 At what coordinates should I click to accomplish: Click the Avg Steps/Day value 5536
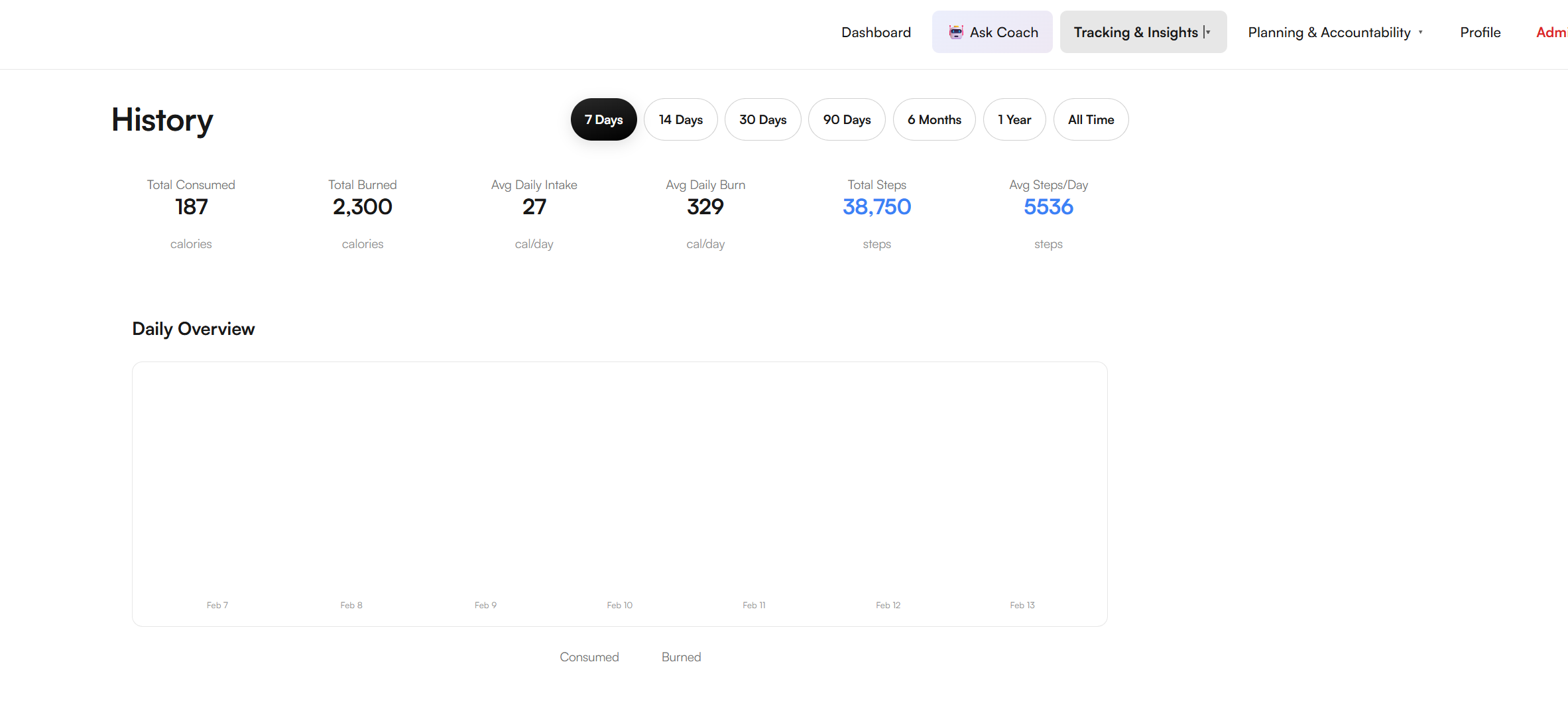(1048, 207)
